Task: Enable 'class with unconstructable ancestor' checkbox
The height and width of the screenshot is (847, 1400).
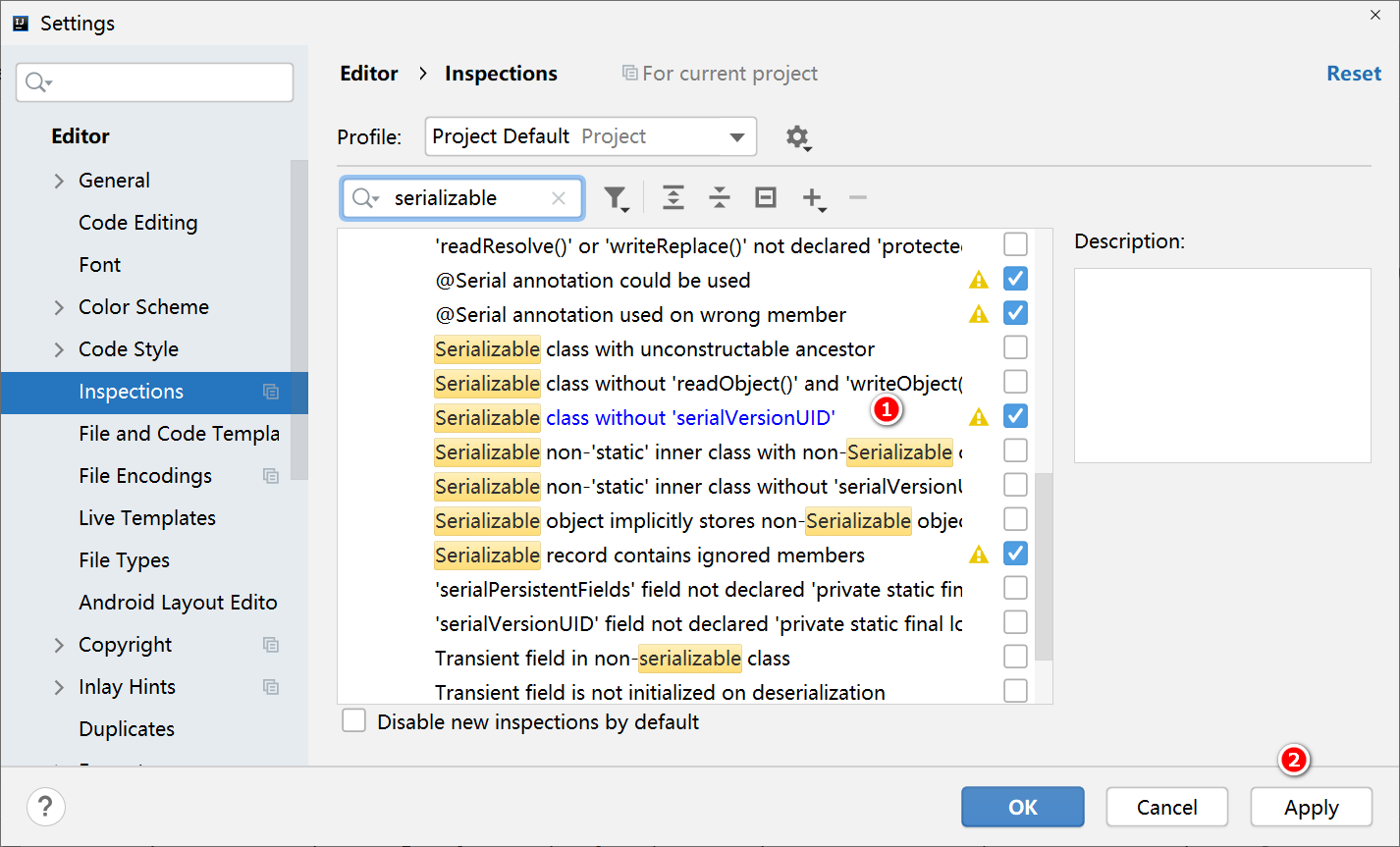Action: point(1016,347)
